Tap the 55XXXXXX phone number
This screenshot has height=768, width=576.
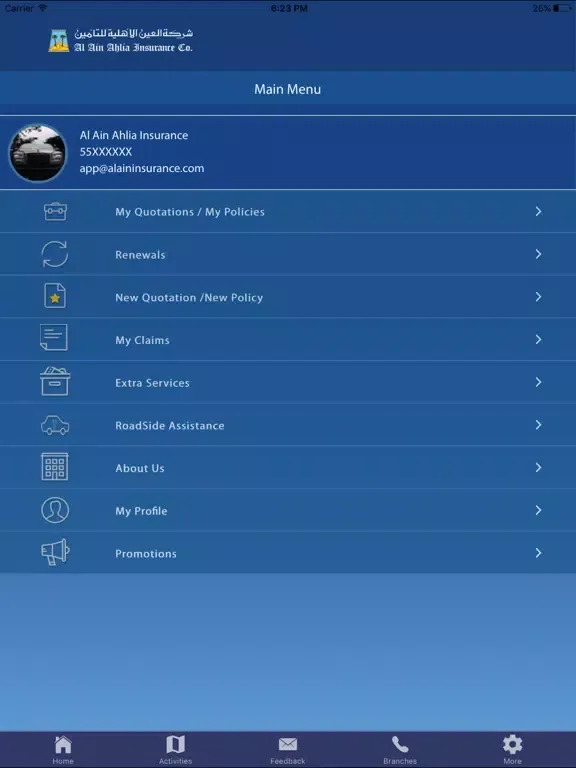coord(105,152)
